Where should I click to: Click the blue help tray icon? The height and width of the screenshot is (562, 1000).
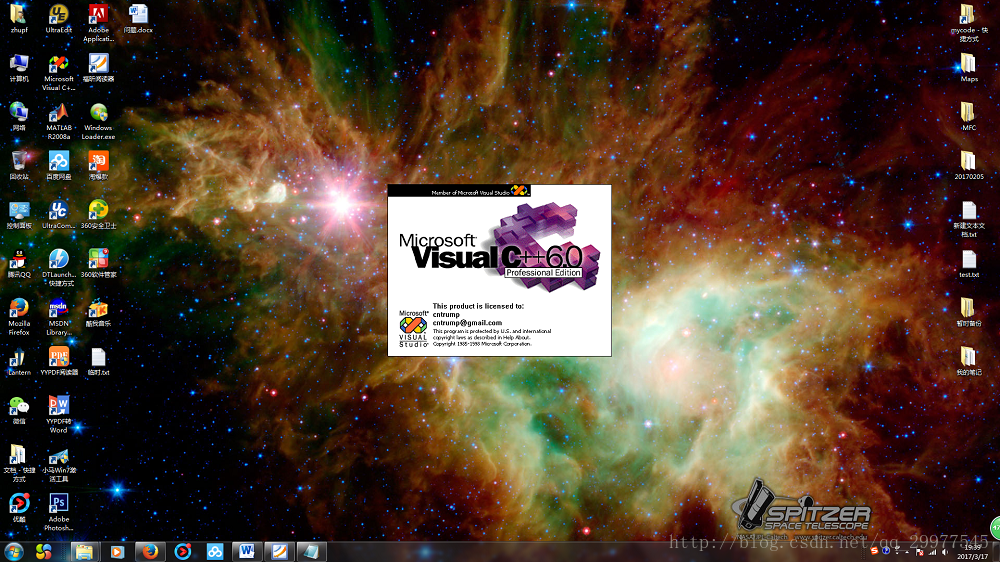(x=886, y=552)
